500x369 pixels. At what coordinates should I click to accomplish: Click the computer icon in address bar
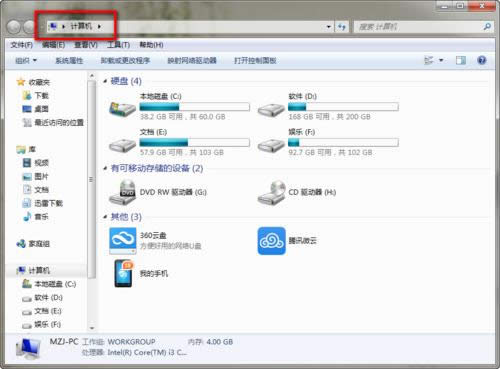(x=52, y=26)
